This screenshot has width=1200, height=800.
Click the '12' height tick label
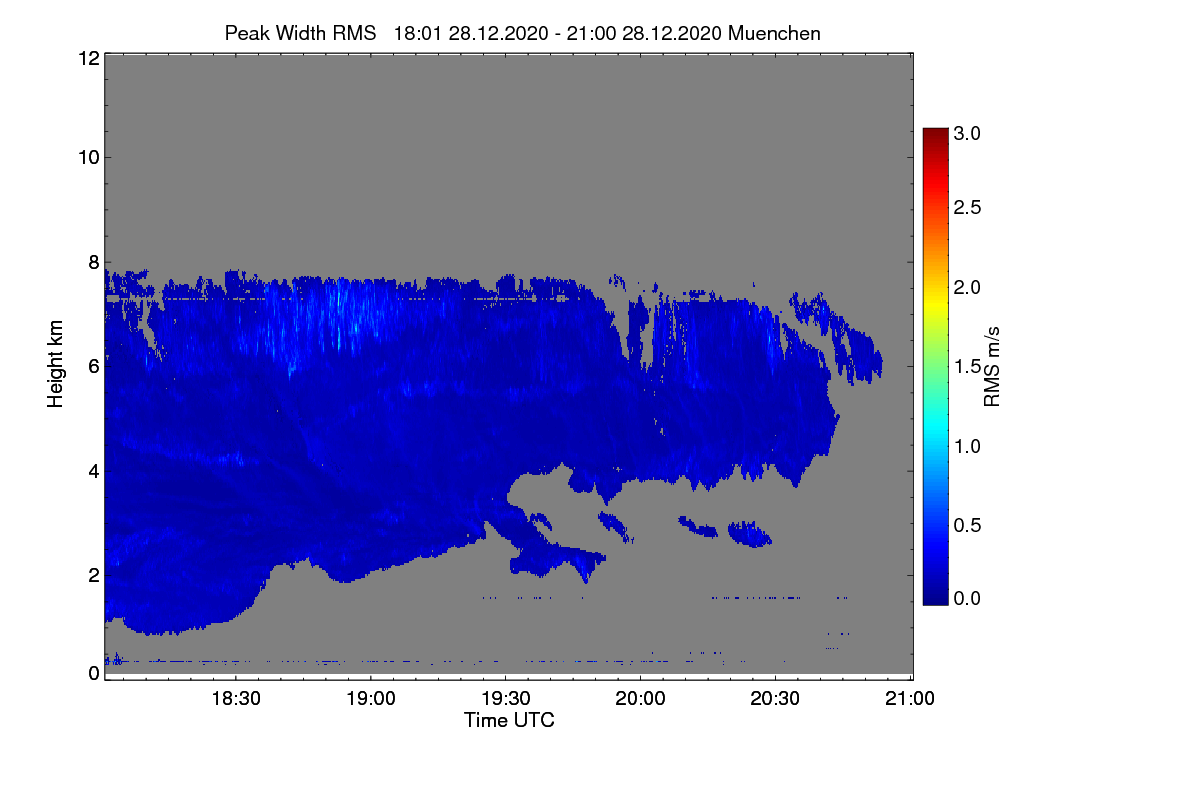pyautogui.click(x=88, y=58)
